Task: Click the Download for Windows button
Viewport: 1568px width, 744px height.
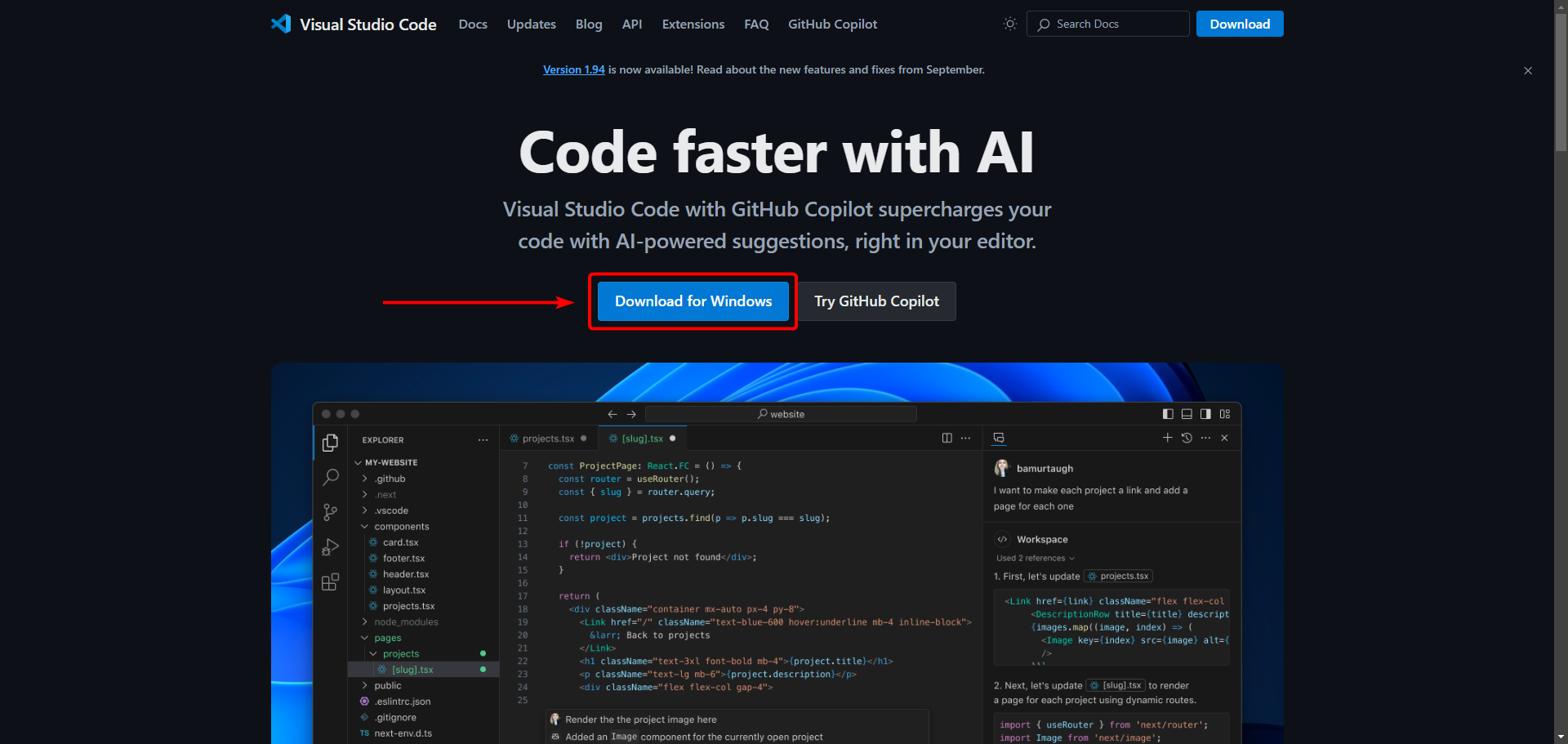Action: 693,301
